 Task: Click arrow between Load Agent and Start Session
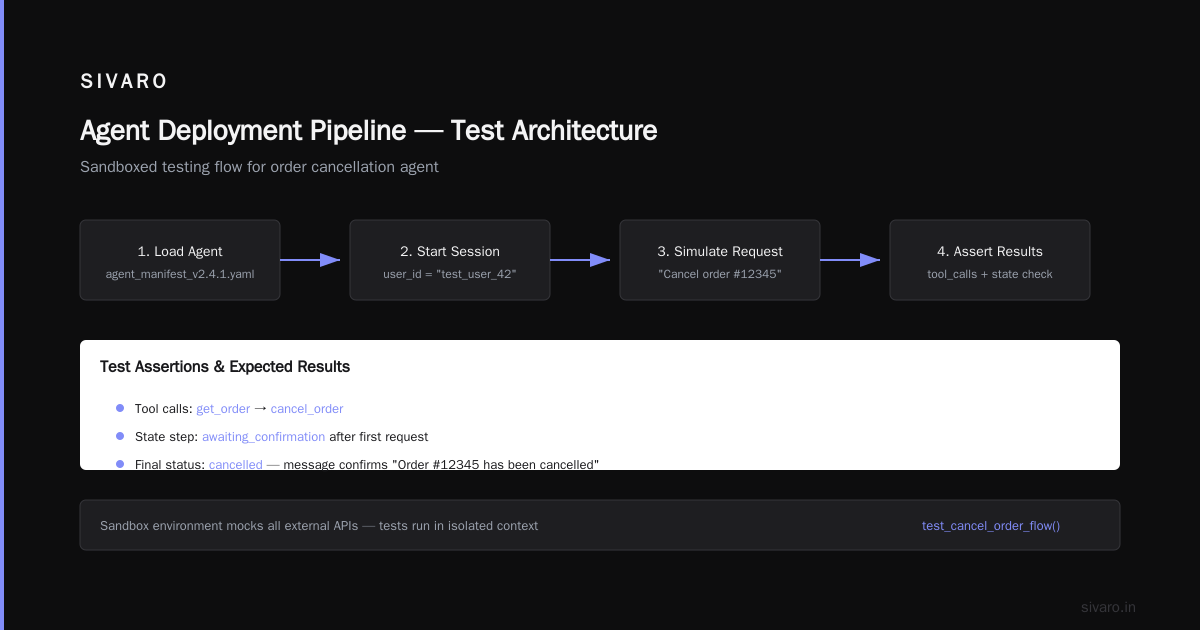pos(310,260)
